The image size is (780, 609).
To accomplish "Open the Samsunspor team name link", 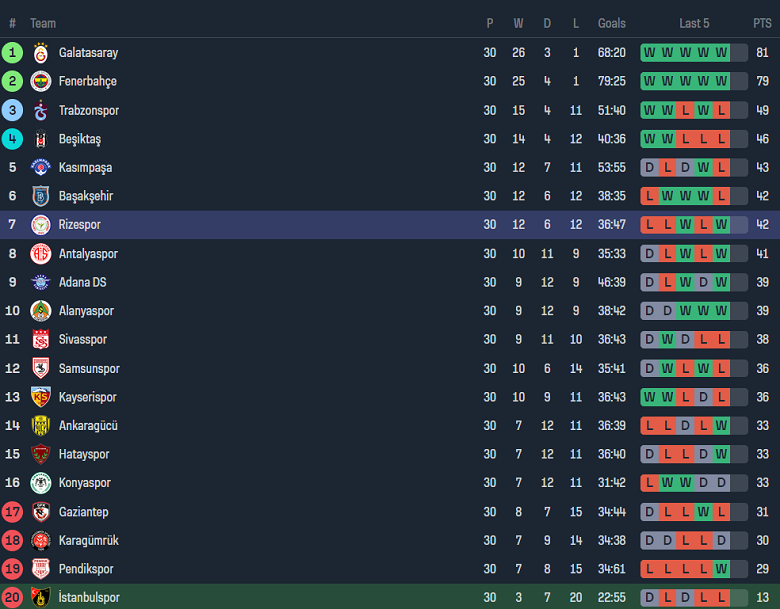I will (89, 369).
